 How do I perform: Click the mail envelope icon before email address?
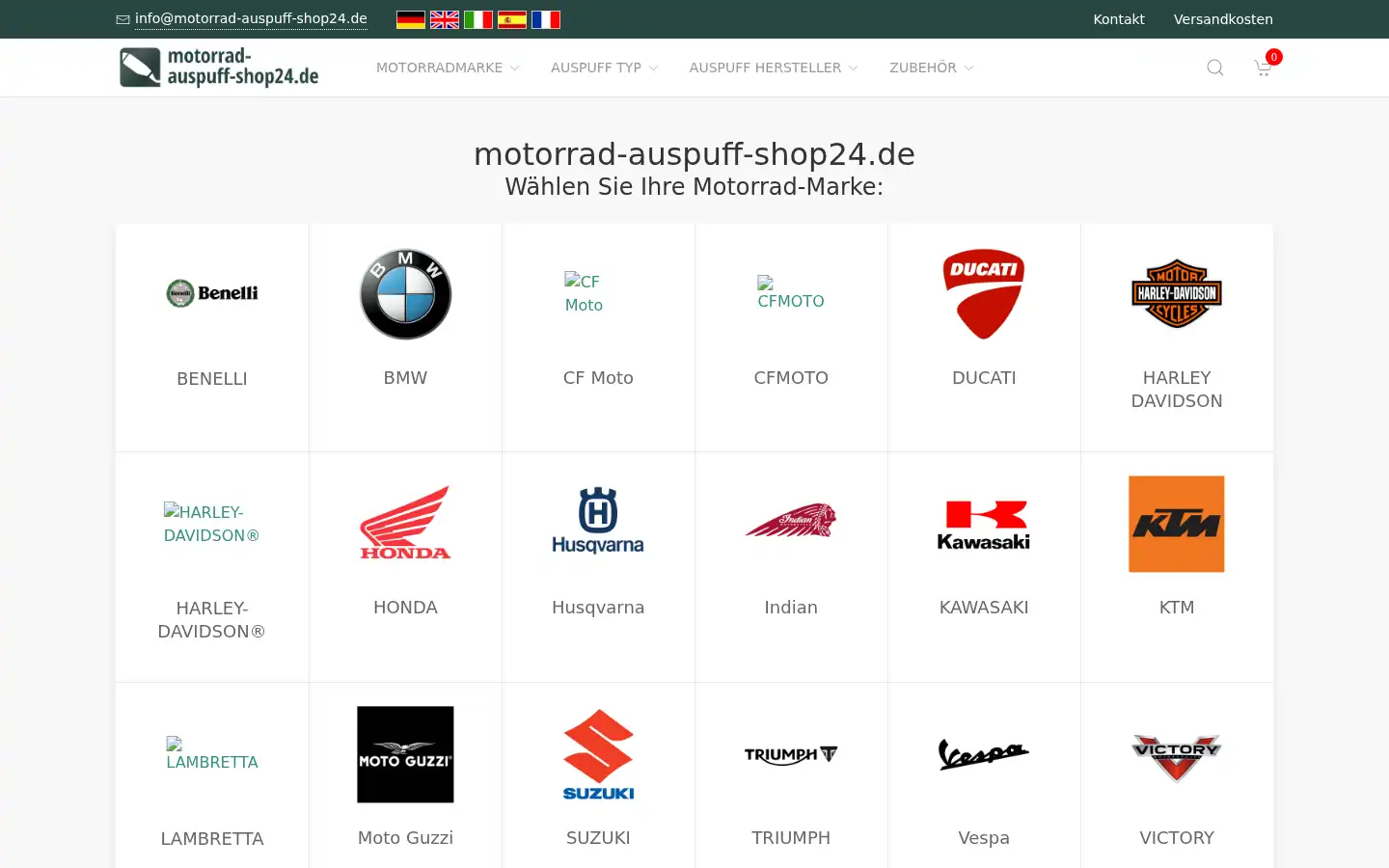123,19
